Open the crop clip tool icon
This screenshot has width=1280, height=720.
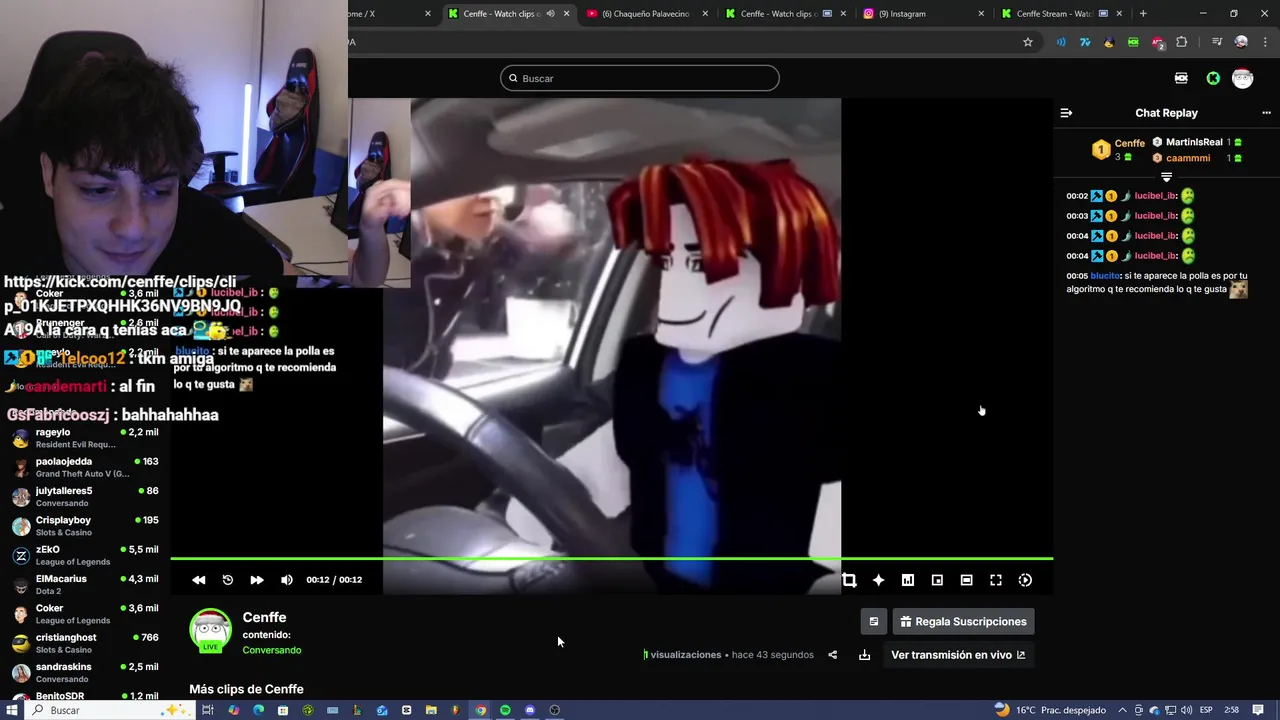[849, 580]
